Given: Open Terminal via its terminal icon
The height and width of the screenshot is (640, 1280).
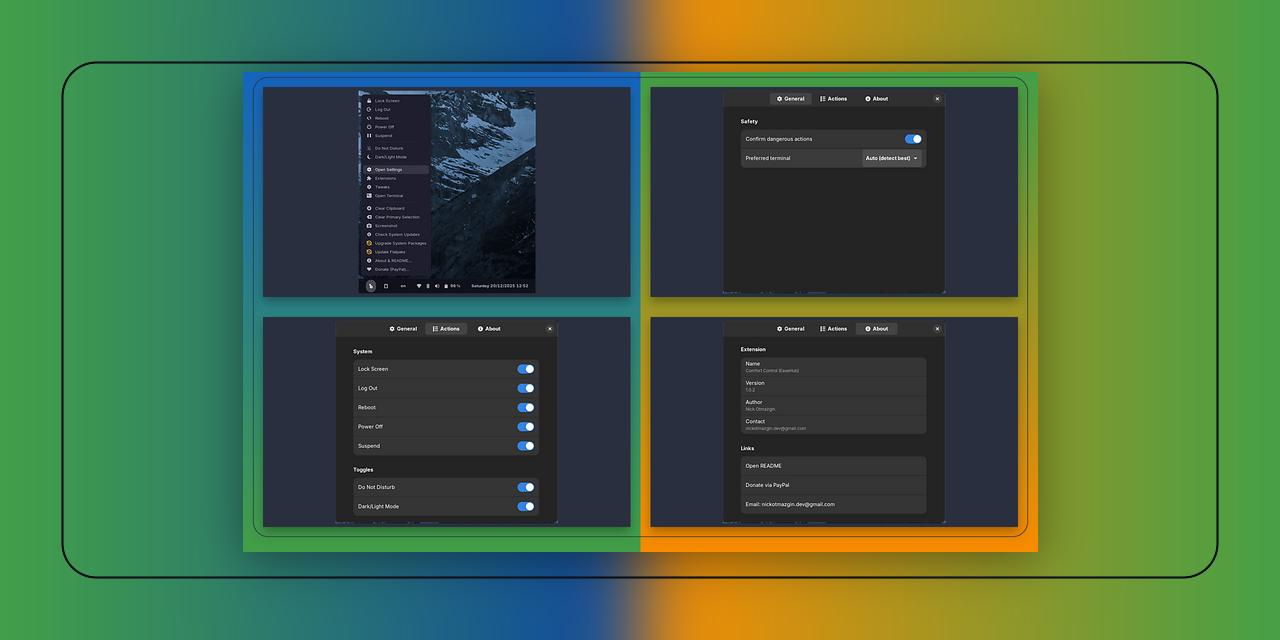Looking at the screenshot, I should pyautogui.click(x=369, y=195).
